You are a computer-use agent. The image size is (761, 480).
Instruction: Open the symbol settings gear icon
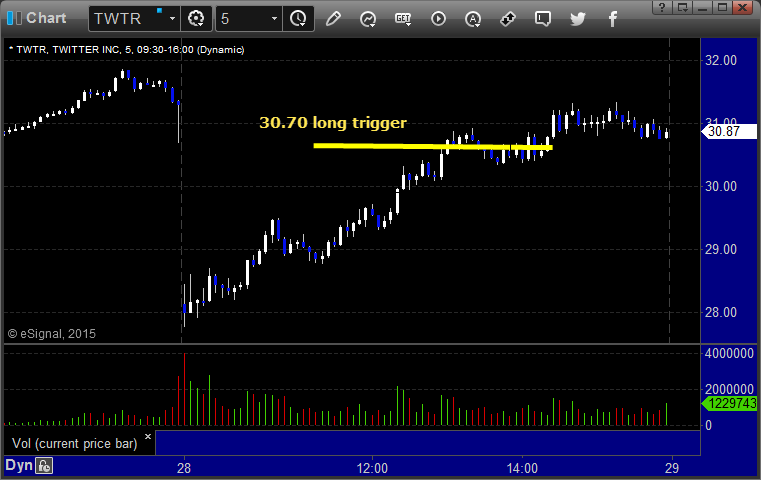(196, 19)
